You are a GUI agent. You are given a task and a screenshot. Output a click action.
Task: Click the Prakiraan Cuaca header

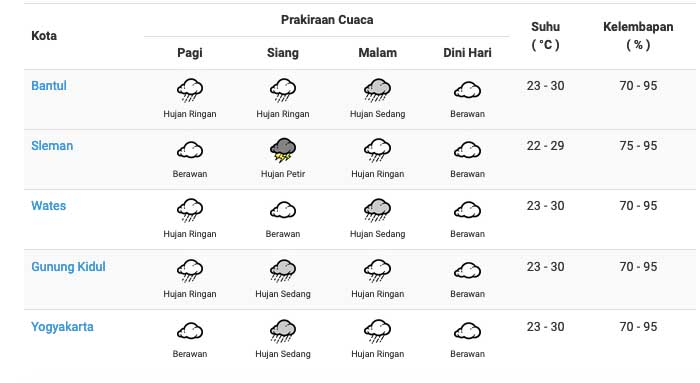[327, 20]
